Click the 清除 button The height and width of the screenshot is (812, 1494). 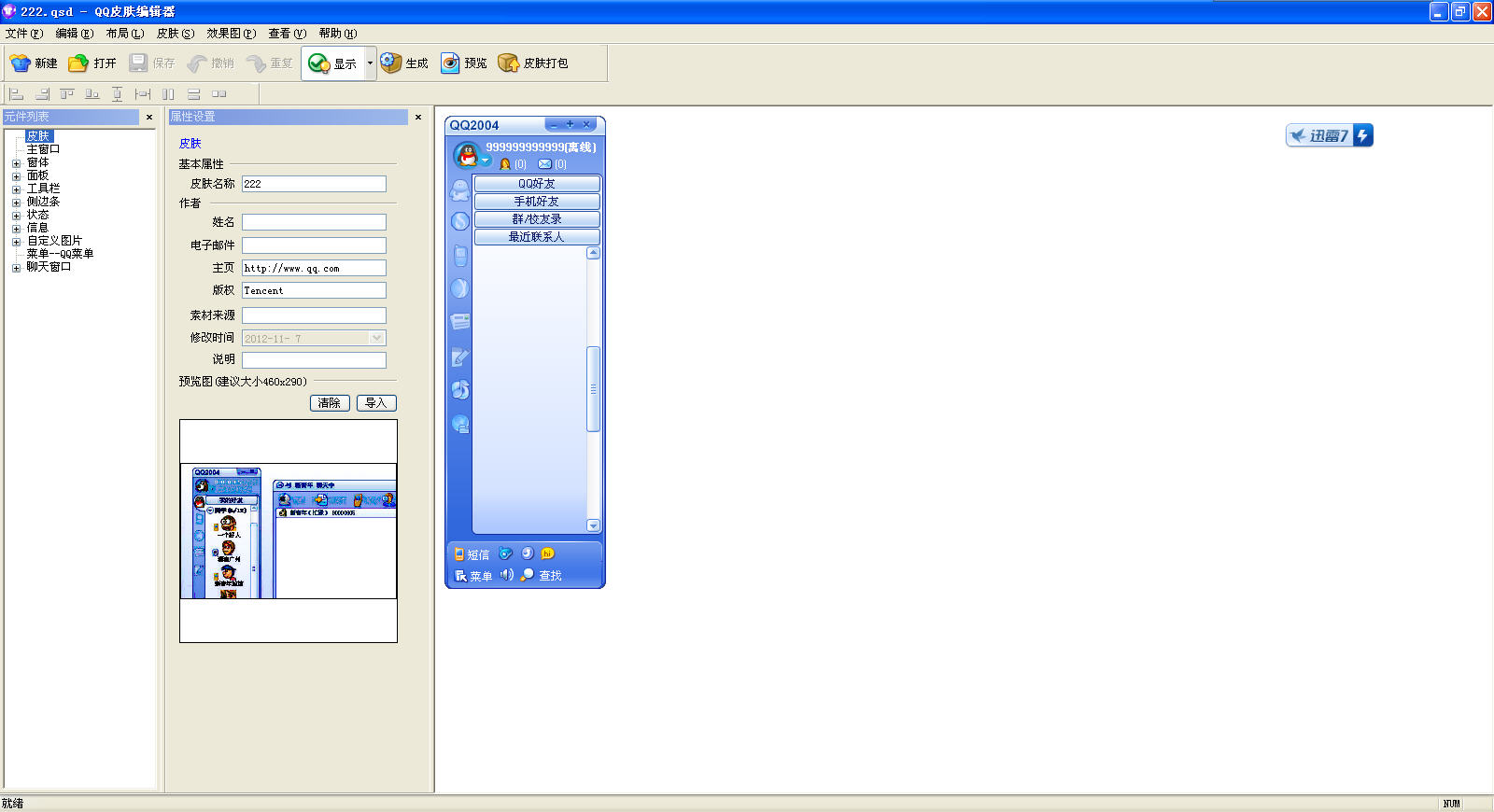click(330, 403)
